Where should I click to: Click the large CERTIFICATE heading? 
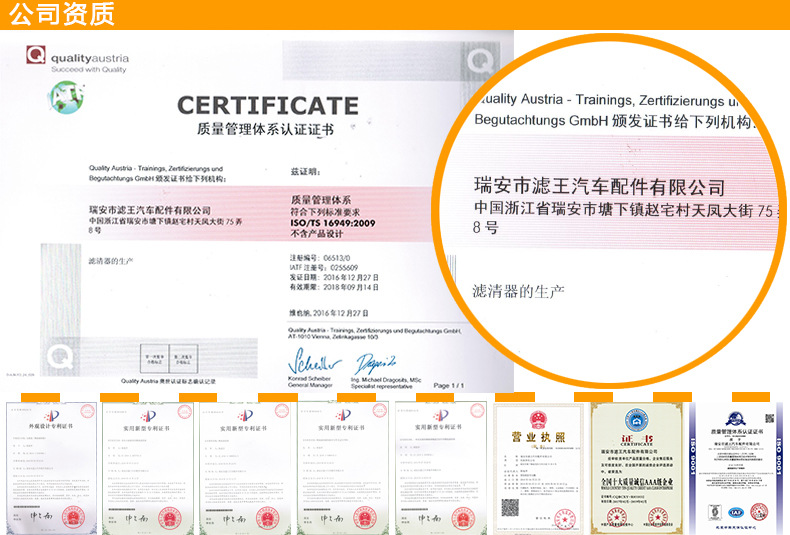267,106
